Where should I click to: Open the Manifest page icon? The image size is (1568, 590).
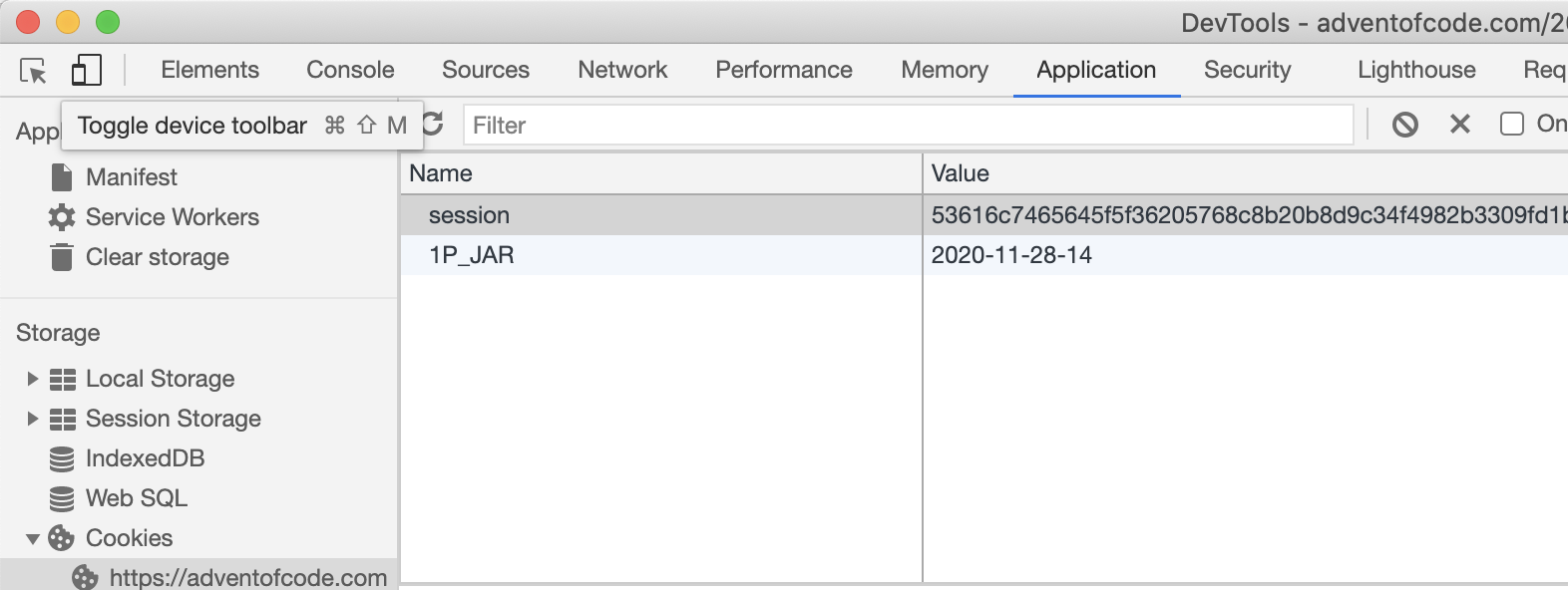pyautogui.click(x=62, y=177)
